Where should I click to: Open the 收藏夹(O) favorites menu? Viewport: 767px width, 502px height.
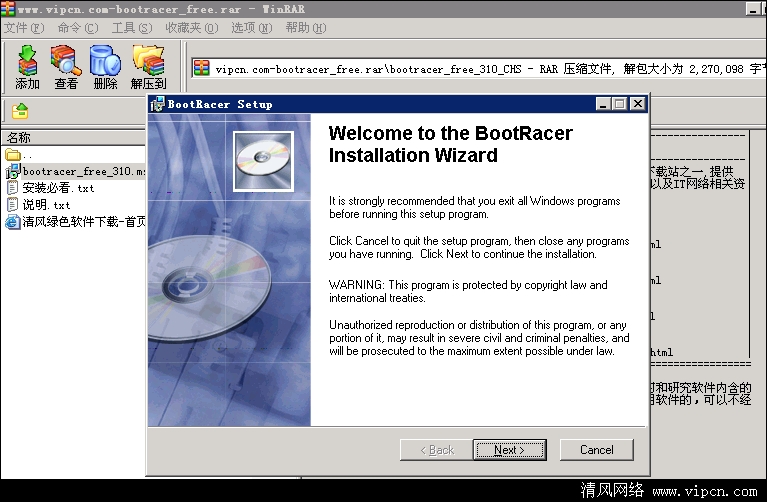click(x=190, y=28)
